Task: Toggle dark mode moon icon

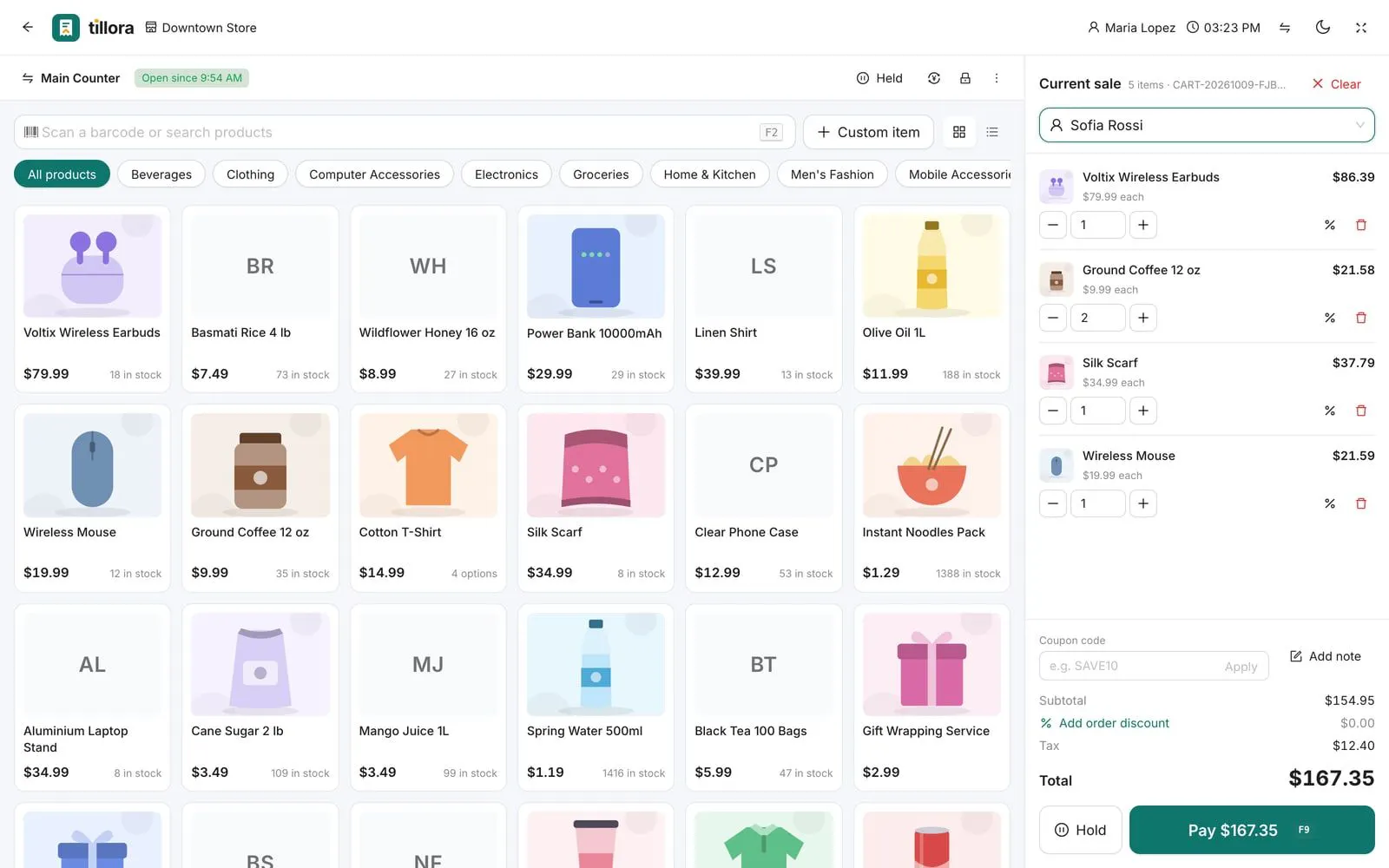Action: pos(1323,28)
